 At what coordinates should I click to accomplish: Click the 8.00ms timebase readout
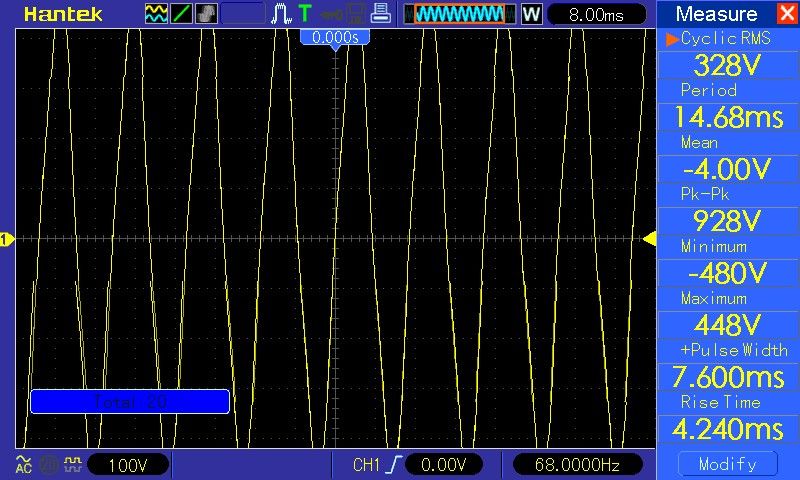596,14
